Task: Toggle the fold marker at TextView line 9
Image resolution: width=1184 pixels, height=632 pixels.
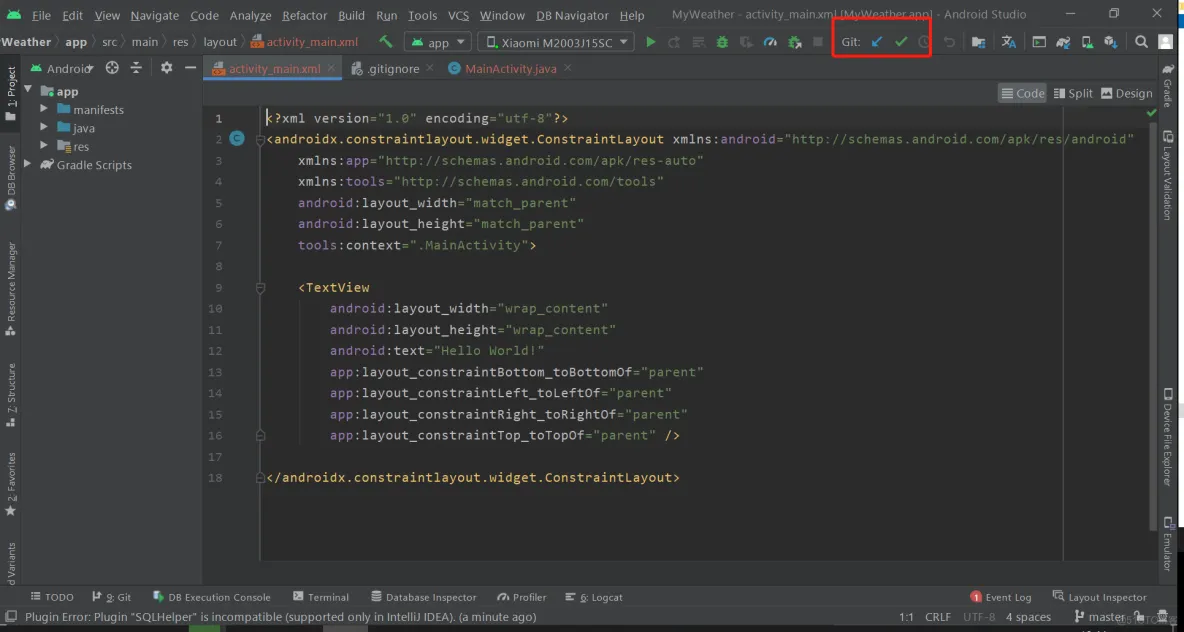Action: click(x=261, y=288)
